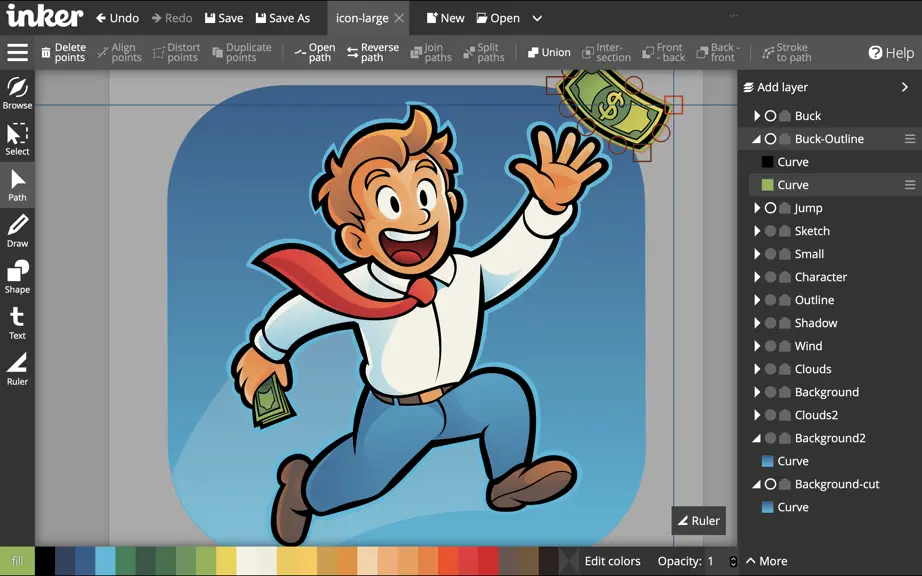Pick the yellow color swatch
Screen dimensions: 922x576
pyautogui.click(x=226, y=561)
